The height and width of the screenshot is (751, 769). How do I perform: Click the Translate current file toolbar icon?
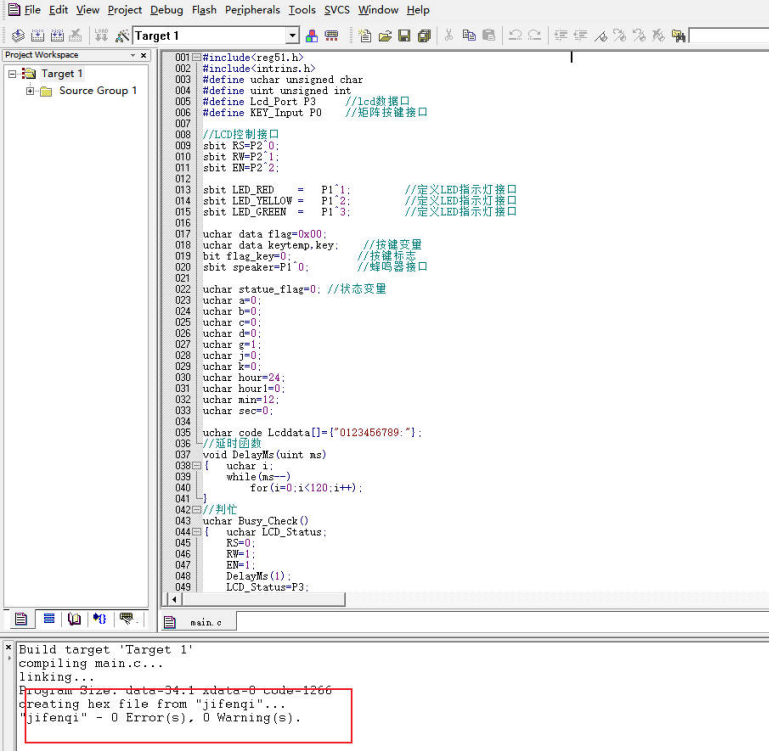(x=18, y=35)
